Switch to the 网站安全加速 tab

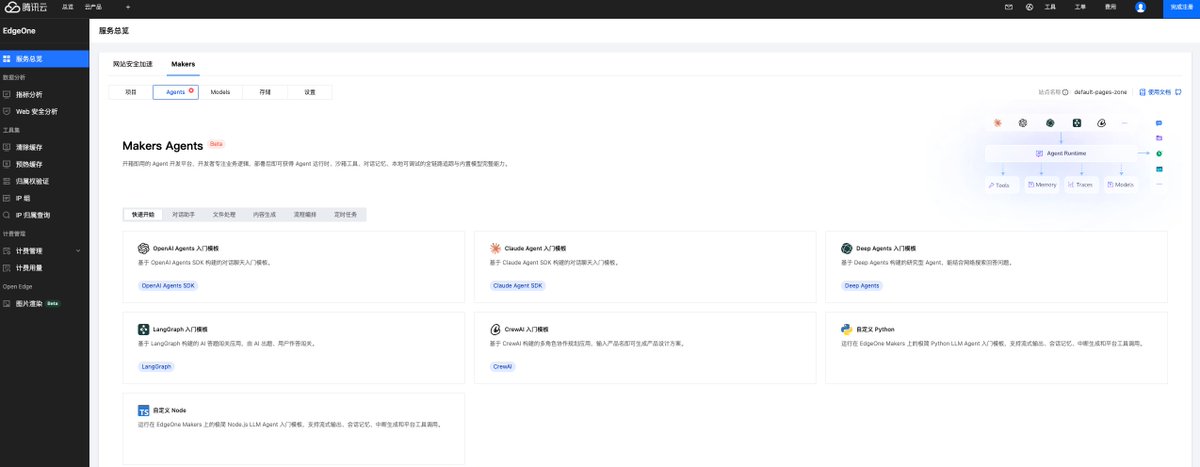click(x=133, y=64)
